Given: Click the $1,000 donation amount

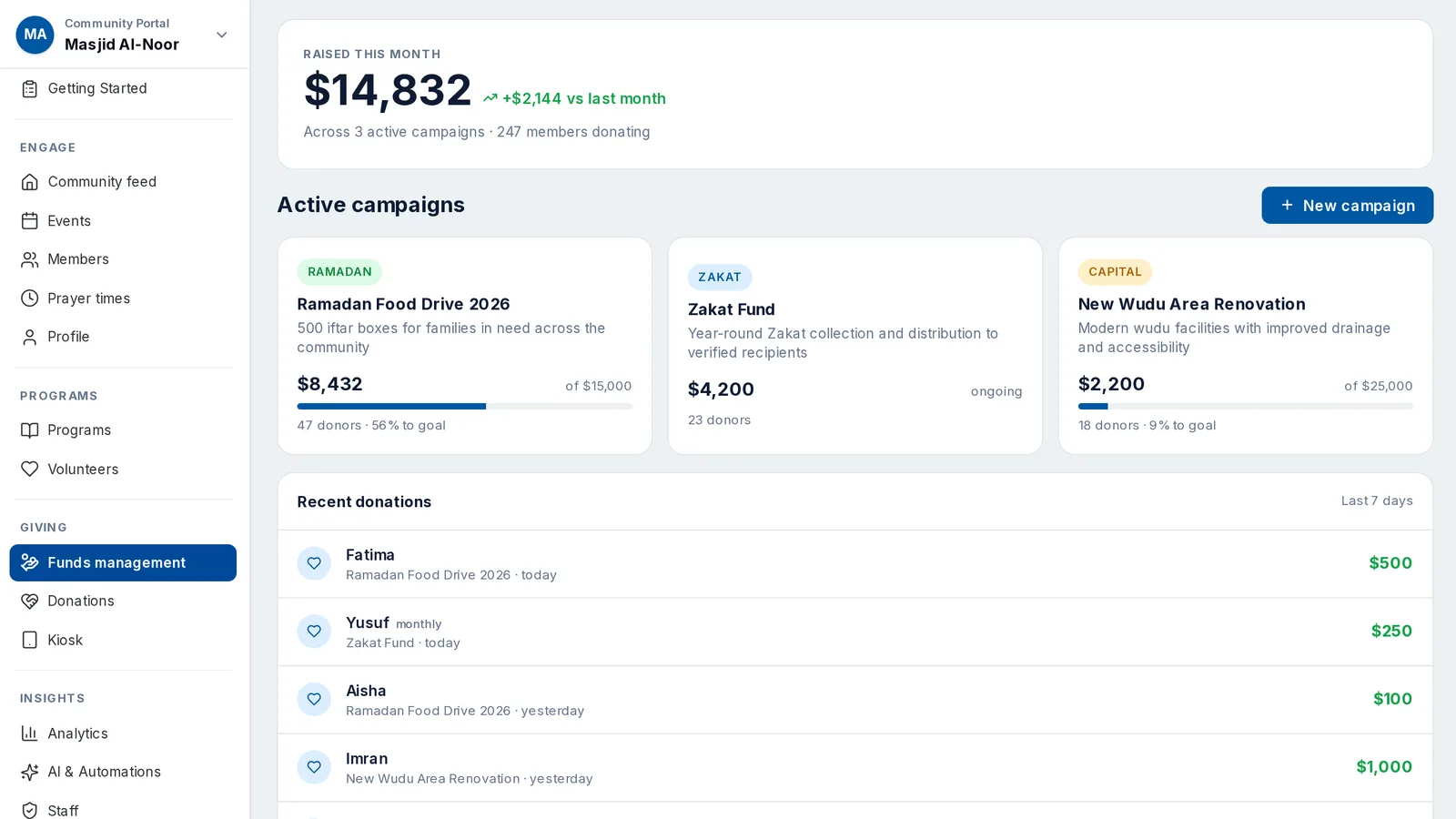Looking at the screenshot, I should coord(1384,767).
